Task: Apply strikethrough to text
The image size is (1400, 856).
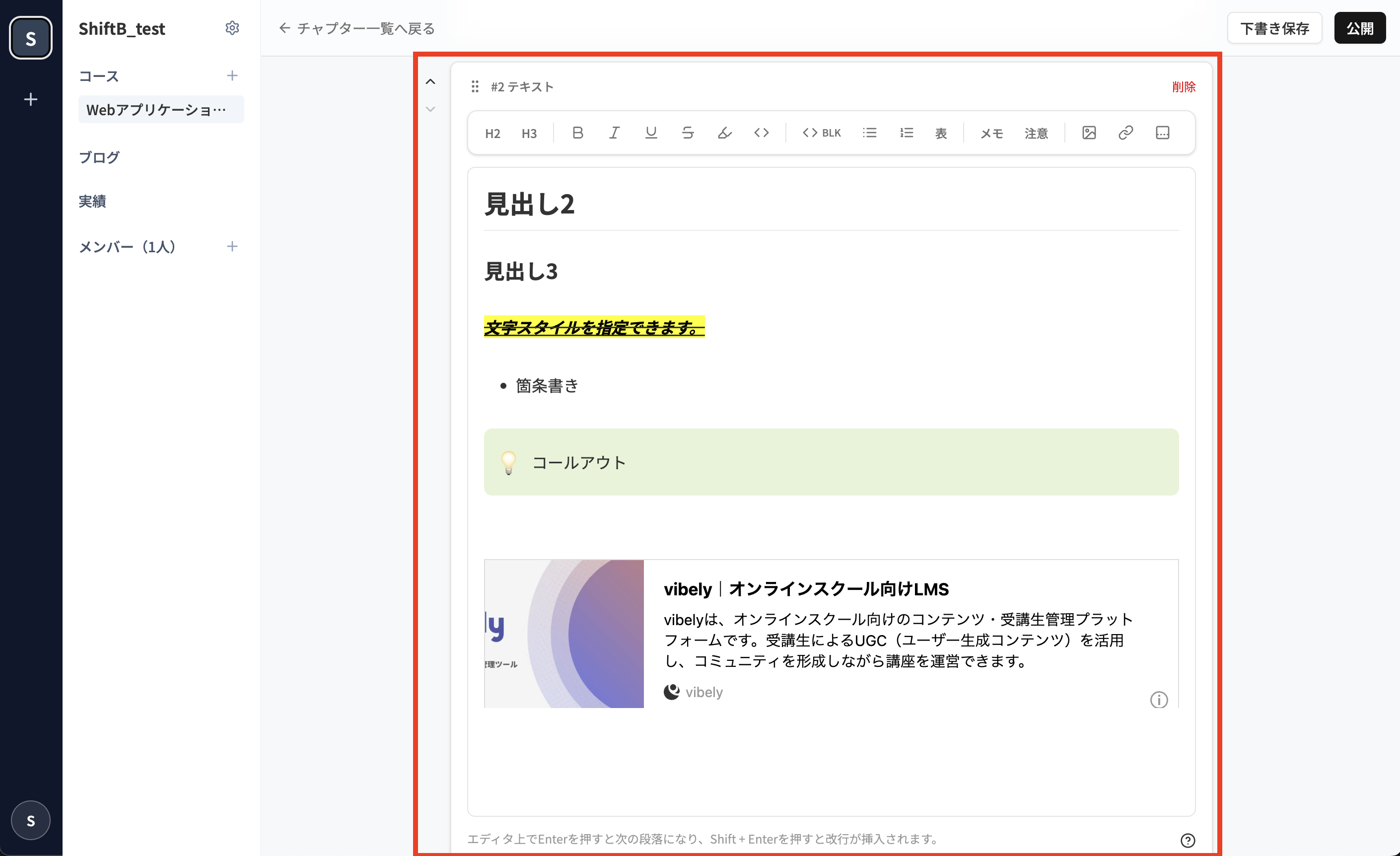Action: point(688,133)
